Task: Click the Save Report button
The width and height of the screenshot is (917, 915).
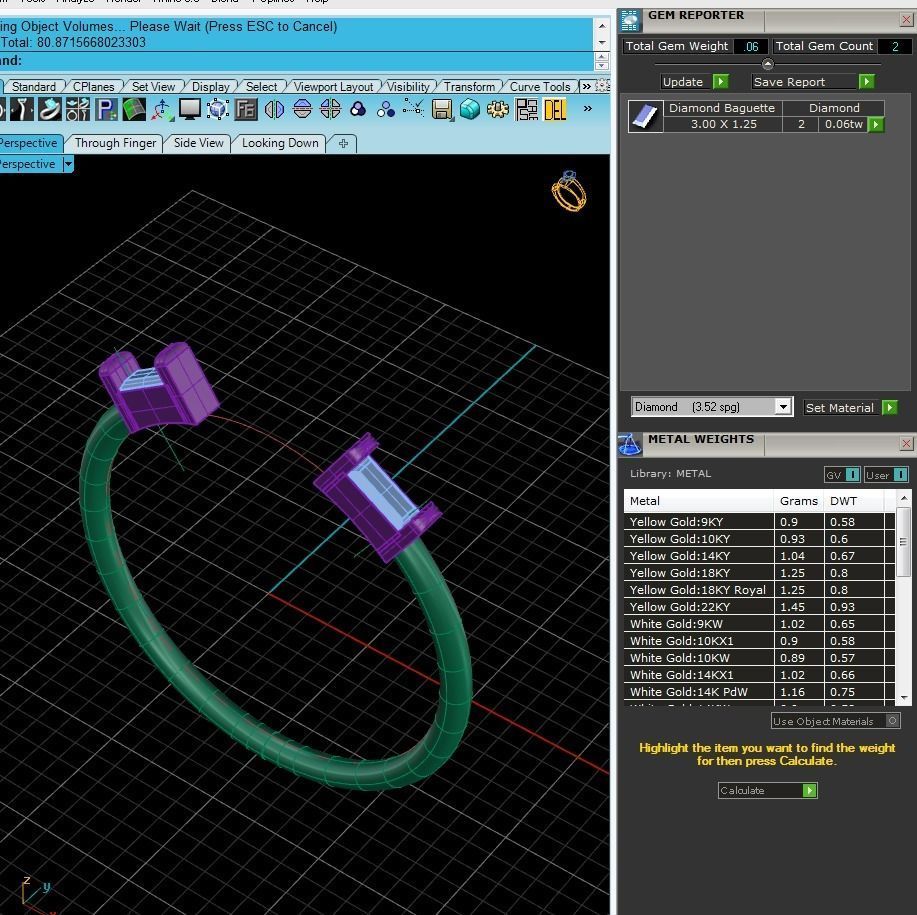Action: [x=813, y=82]
